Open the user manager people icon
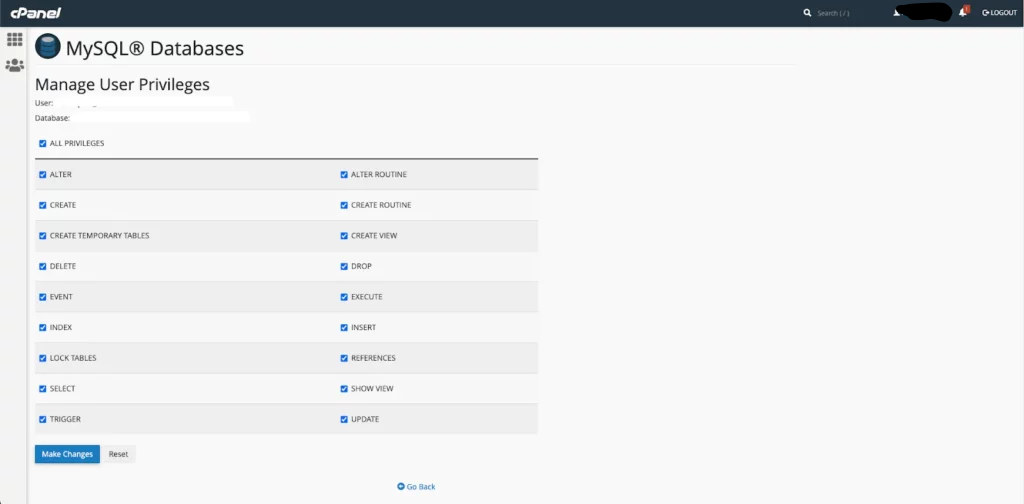Screen dimensions: 1024x504 point(14,65)
